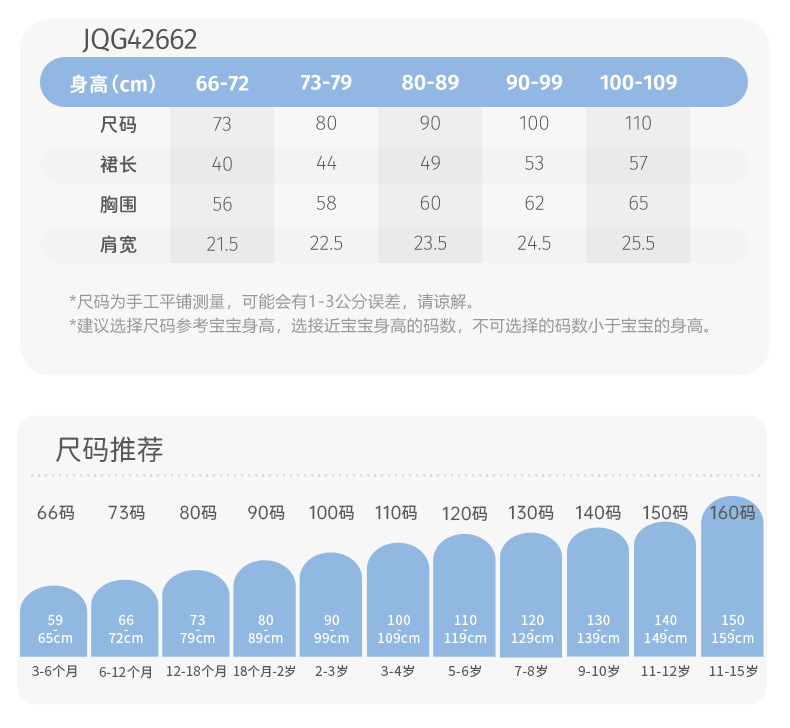This screenshot has width=790, height=728.
Task: Click size value 80 in the 尺码 row
Action: (x=326, y=123)
